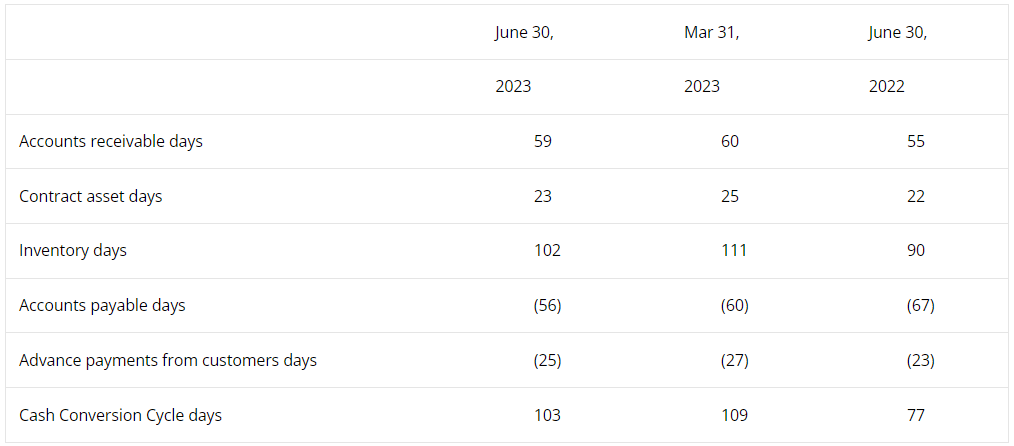Select inventory days value 90
The image size is (1014, 446).
point(916,251)
